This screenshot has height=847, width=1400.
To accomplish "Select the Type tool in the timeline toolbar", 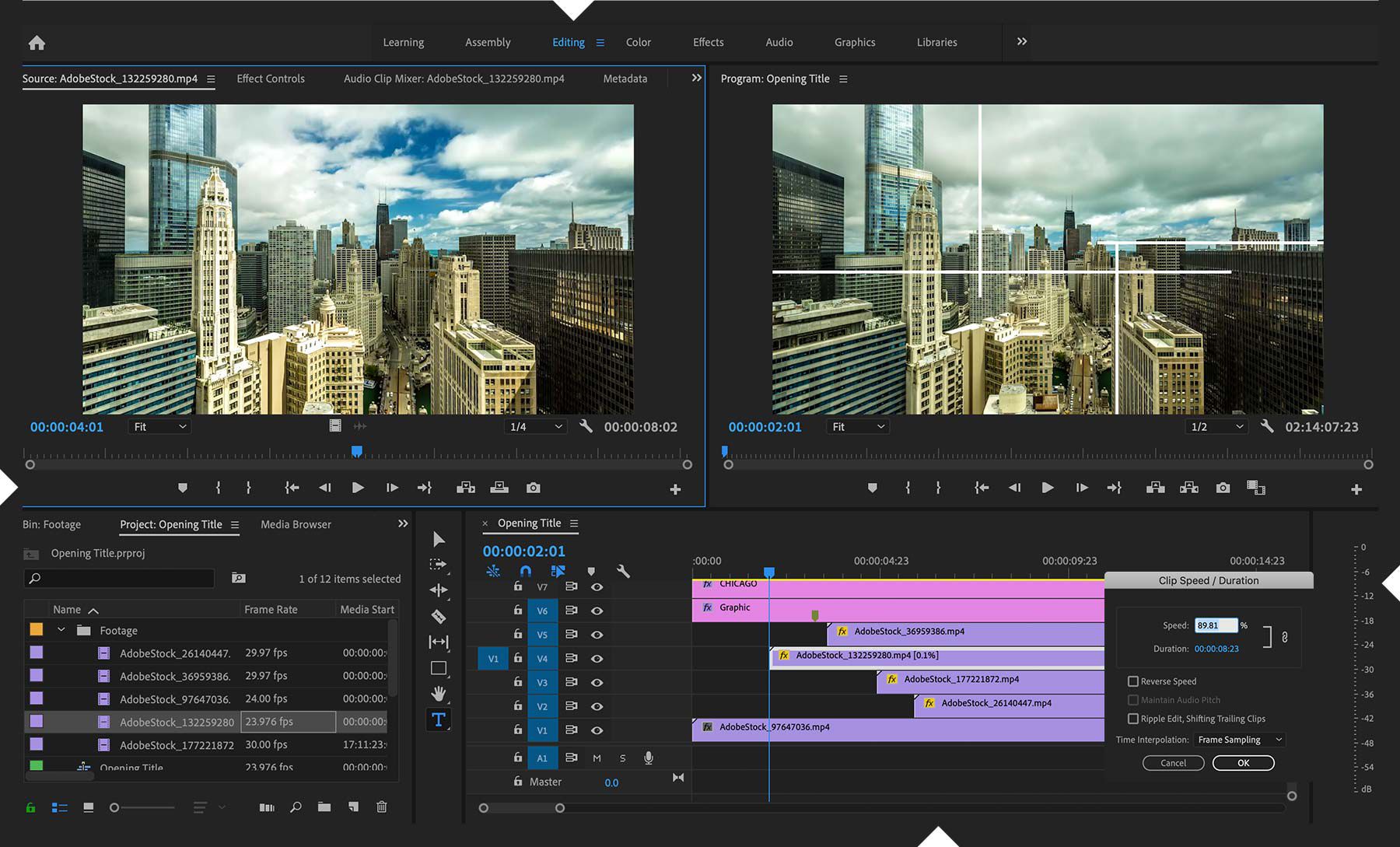I will point(439,719).
